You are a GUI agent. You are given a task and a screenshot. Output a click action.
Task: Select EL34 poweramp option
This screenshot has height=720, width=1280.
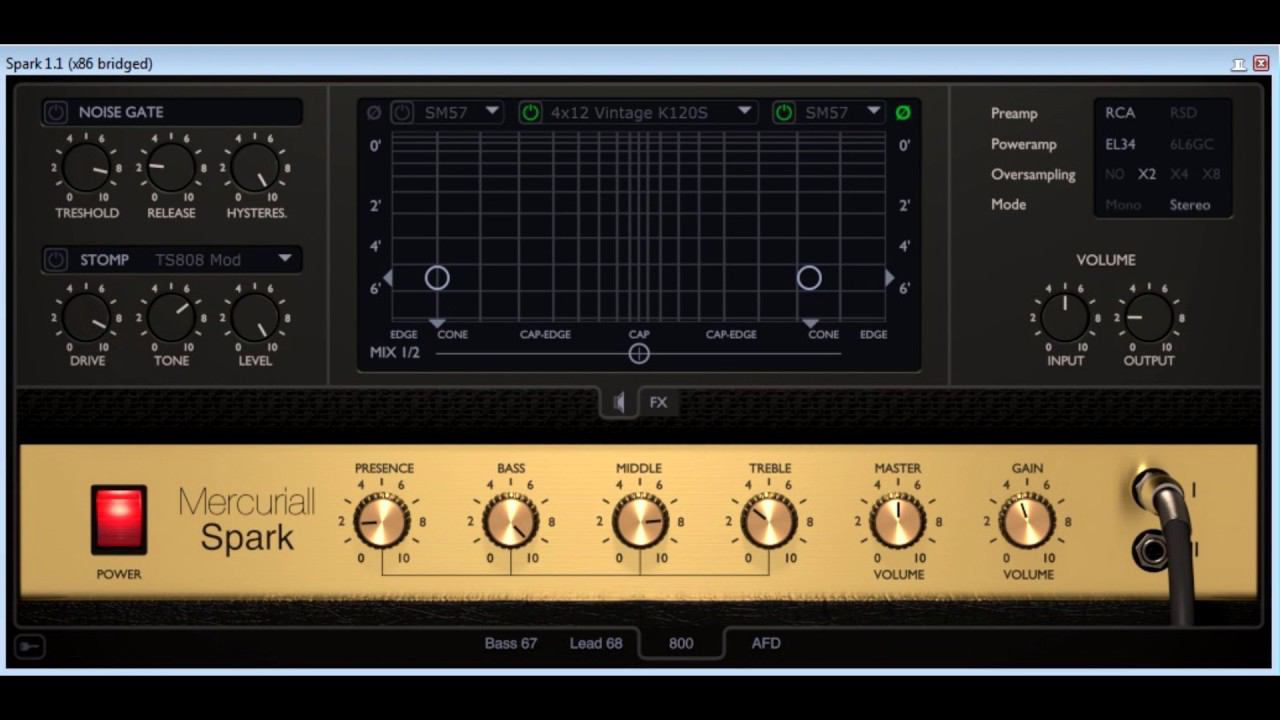[x=1120, y=144]
